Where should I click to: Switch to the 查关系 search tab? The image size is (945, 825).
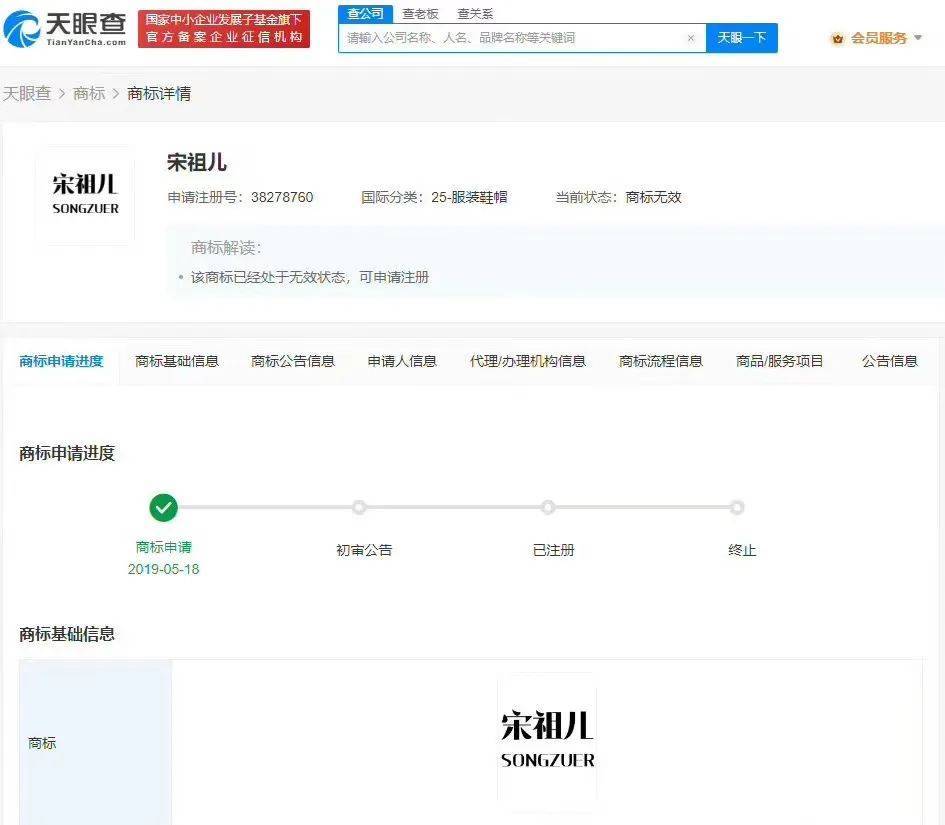click(x=475, y=14)
